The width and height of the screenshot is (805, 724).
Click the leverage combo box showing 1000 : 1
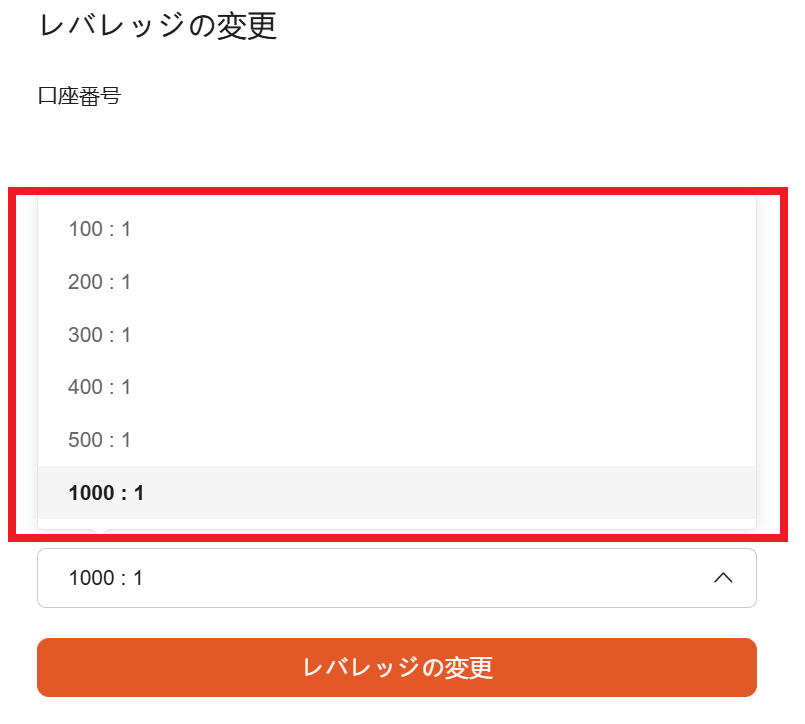pyautogui.click(x=396, y=578)
